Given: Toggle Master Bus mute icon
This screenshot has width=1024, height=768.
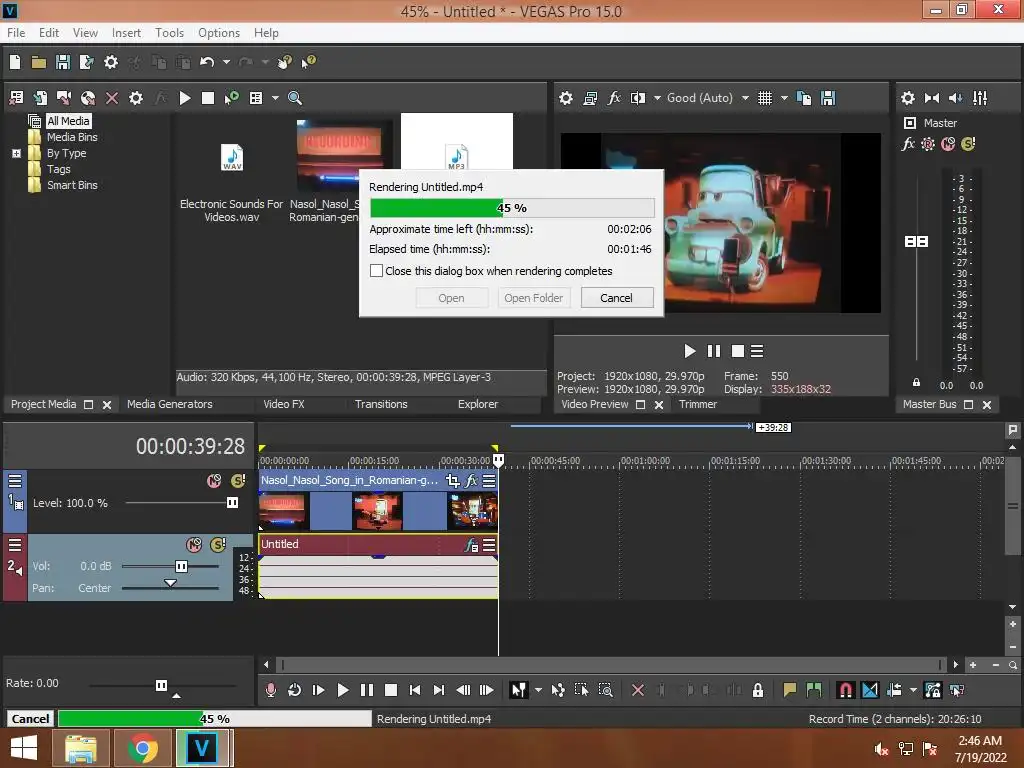Looking at the screenshot, I should (948, 144).
